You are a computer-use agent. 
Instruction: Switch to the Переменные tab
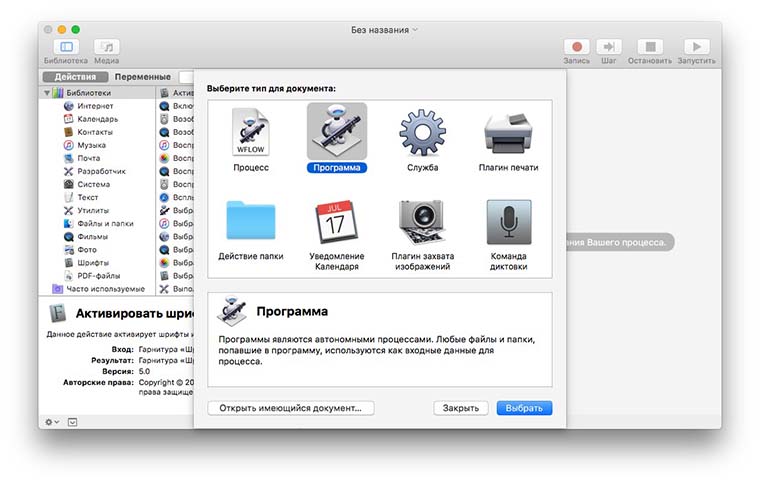point(142,77)
